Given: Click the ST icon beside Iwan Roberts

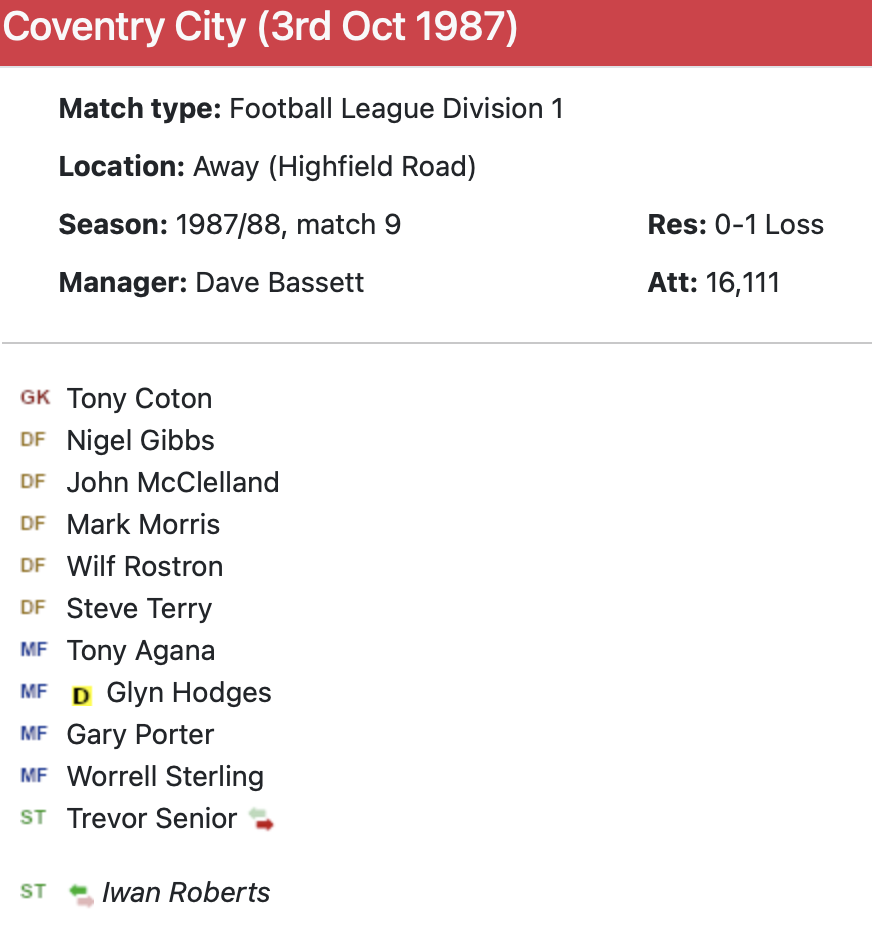Looking at the screenshot, I should pyautogui.click(x=33, y=891).
